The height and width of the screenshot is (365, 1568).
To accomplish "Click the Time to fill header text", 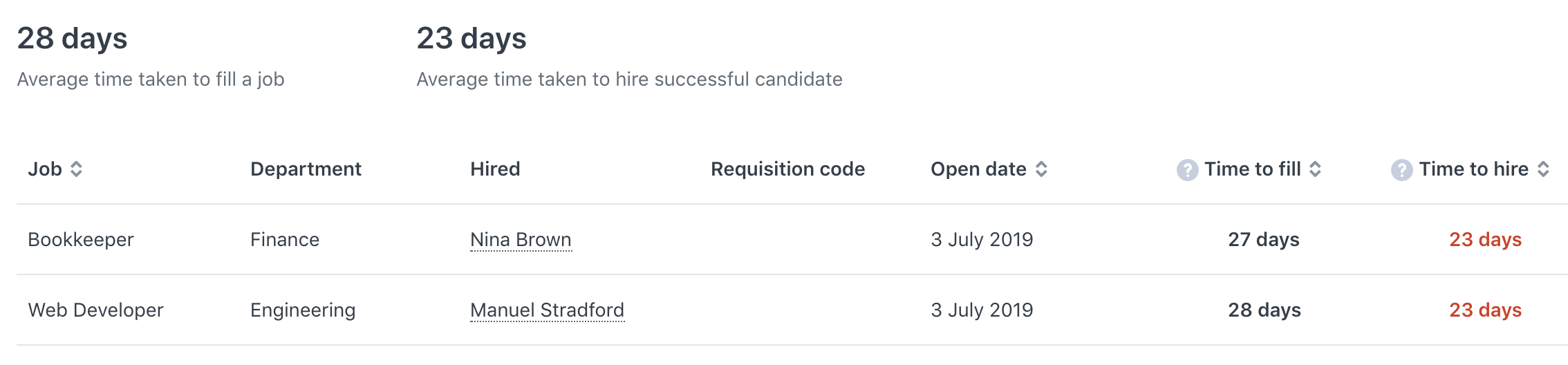I will (1253, 169).
